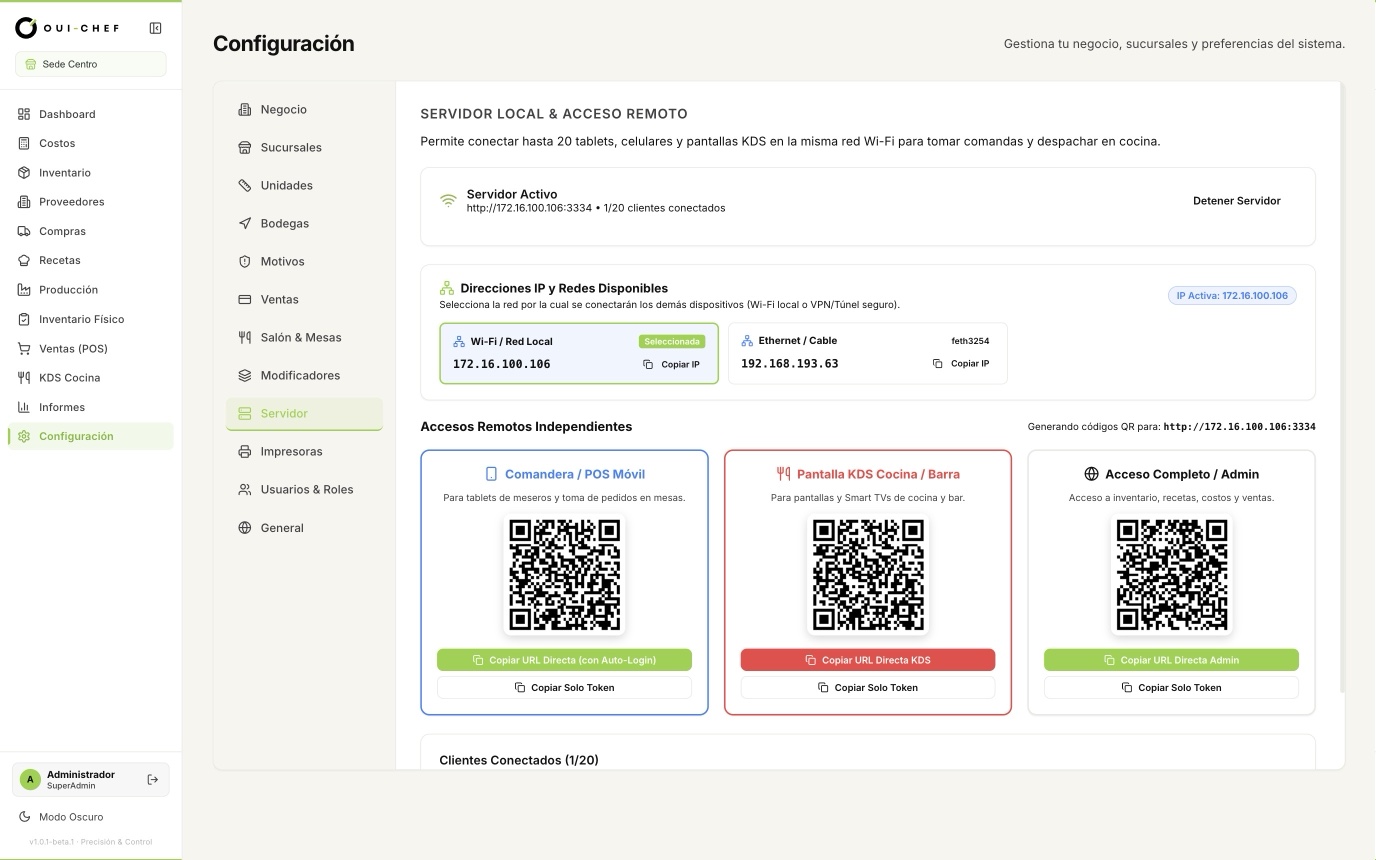Click the settings panel vertical scrollbar
The height and width of the screenshot is (860, 1376).
pyautogui.click(x=1342, y=388)
